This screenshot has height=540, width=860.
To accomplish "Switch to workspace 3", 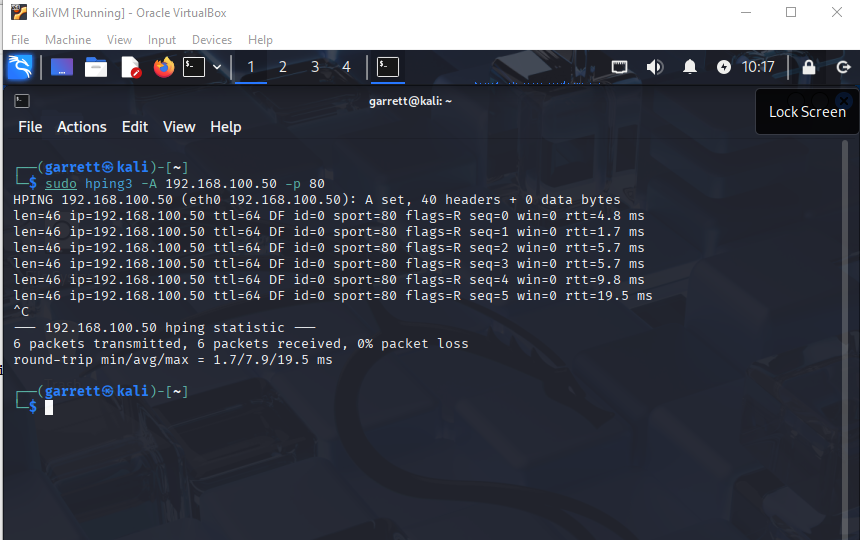I will 315,67.
